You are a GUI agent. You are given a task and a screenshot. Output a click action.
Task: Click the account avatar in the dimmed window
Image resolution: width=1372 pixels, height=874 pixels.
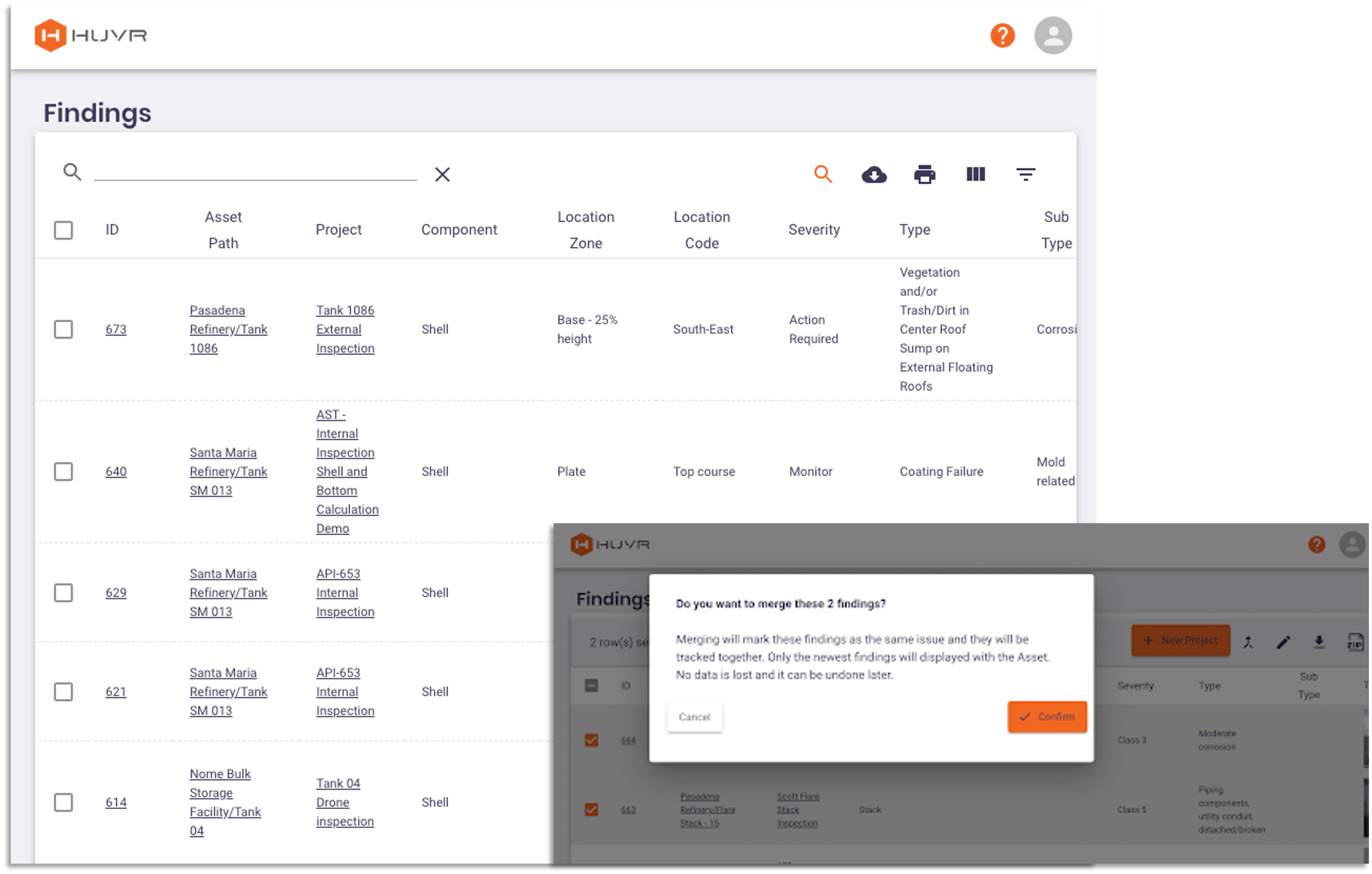click(x=1353, y=545)
